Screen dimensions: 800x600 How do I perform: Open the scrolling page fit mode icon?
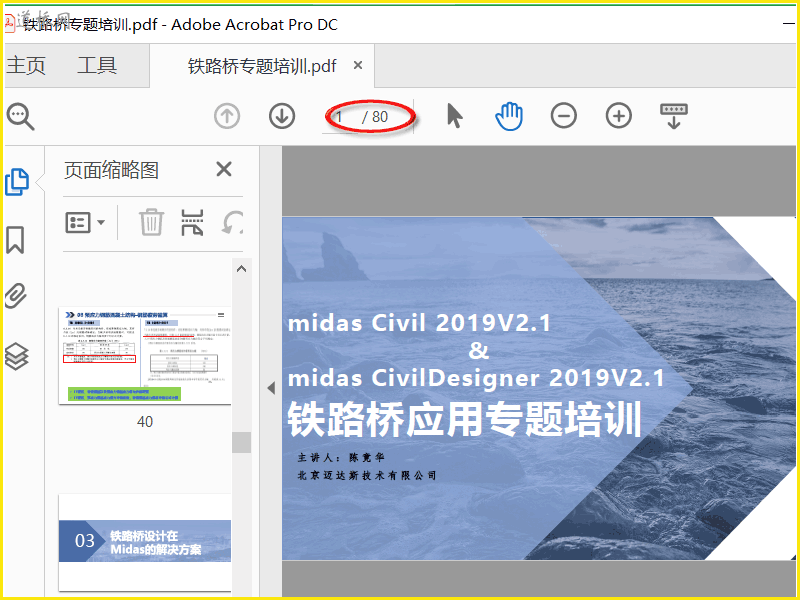(673, 116)
